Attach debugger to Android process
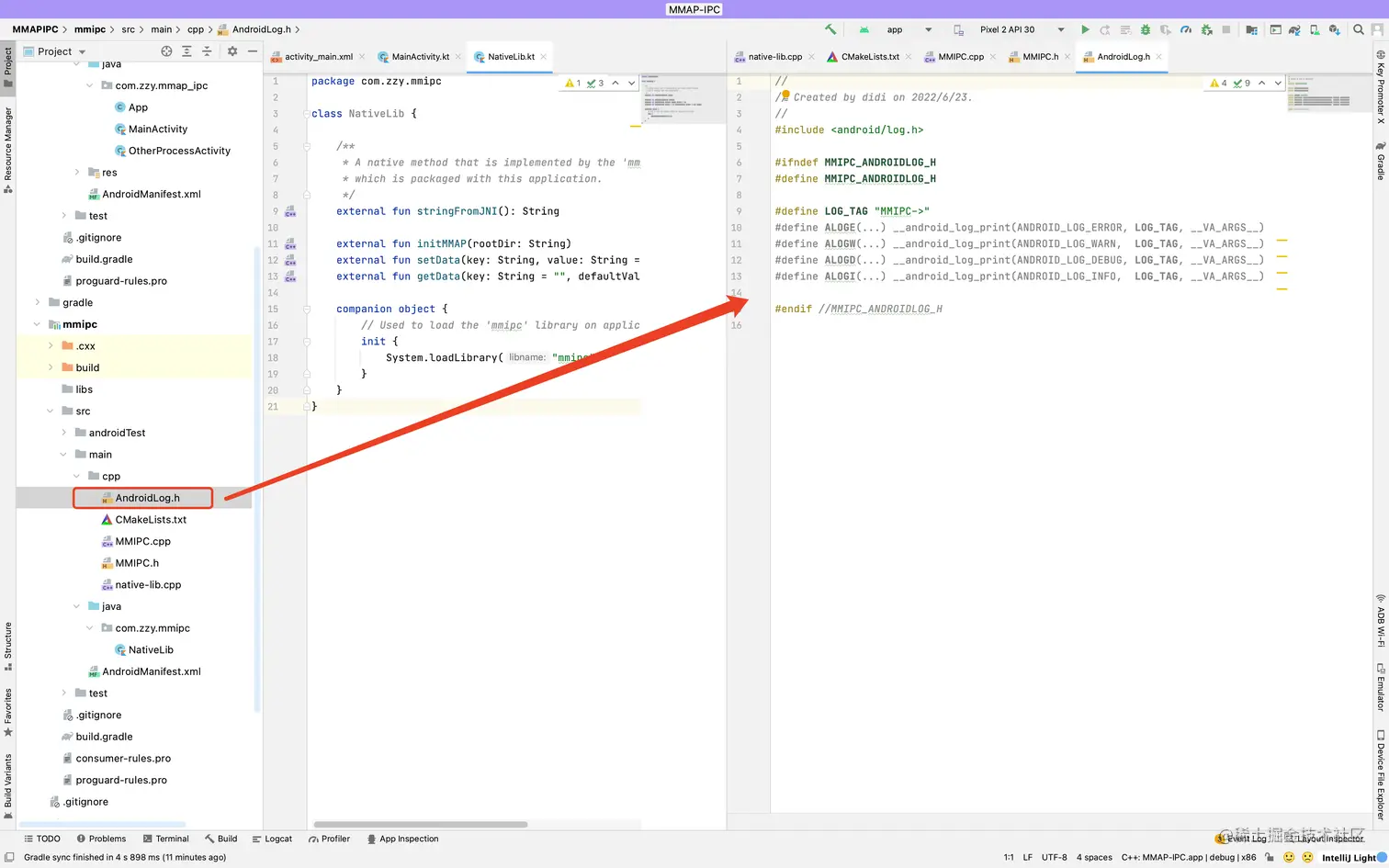The image size is (1389, 868). pos(1207,29)
